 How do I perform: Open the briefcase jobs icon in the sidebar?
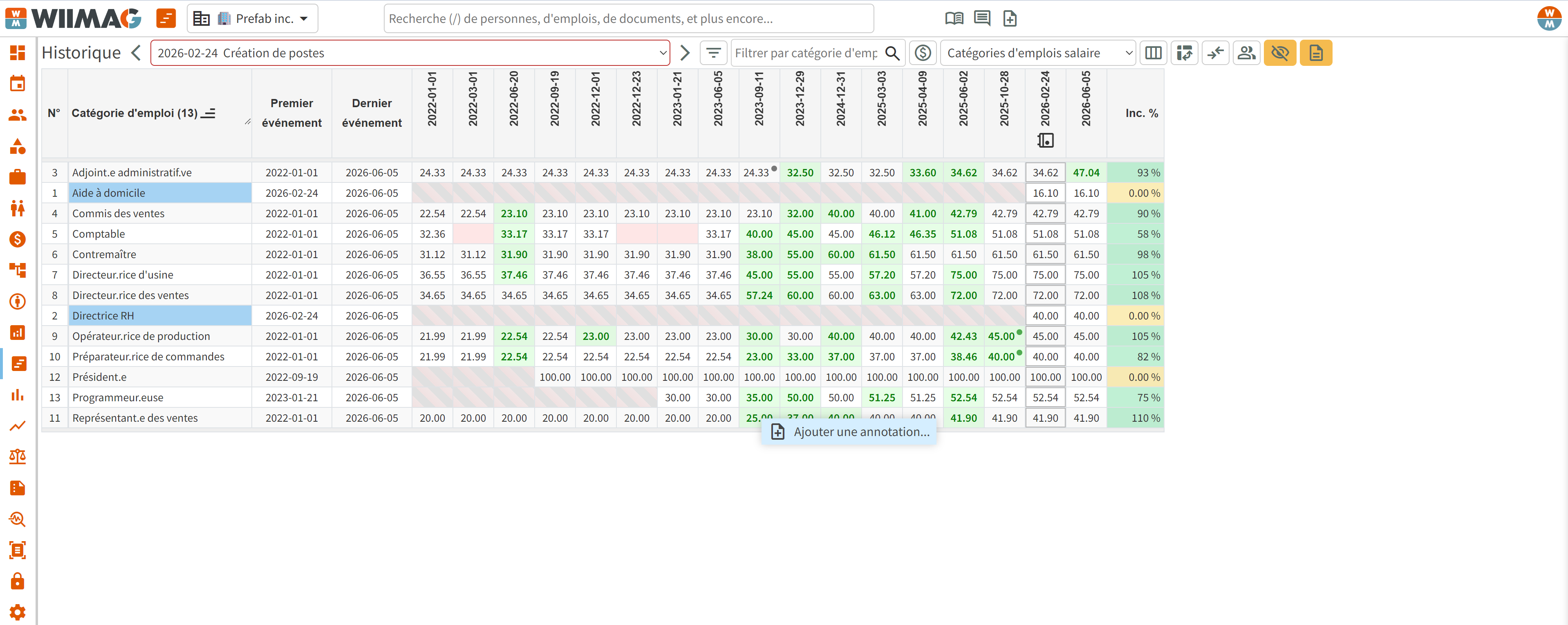pyautogui.click(x=18, y=177)
